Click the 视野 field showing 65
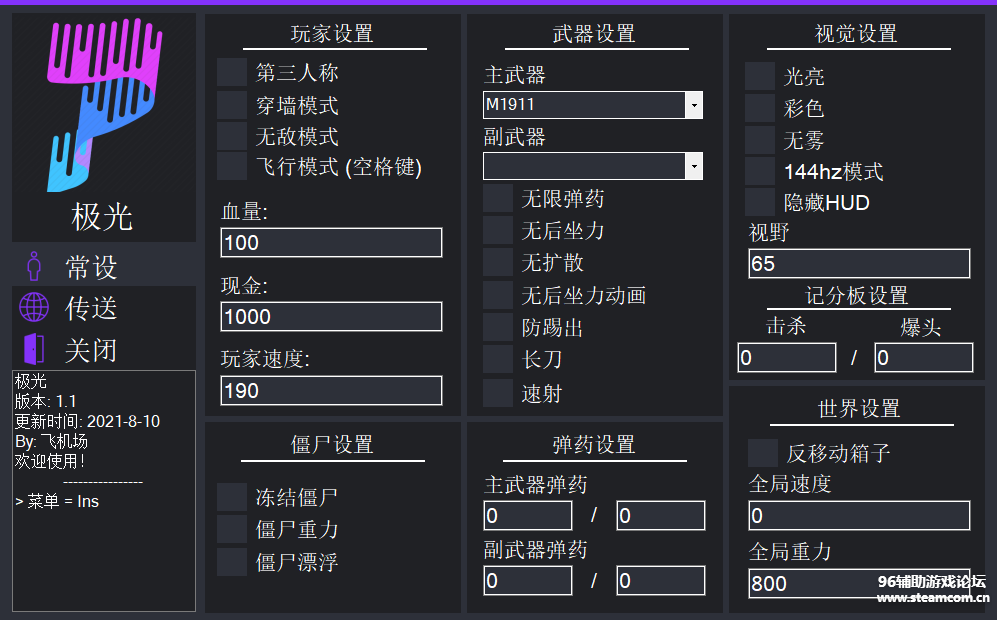Screen dimensions: 997x620 pyautogui.click(x=859, y=264)
